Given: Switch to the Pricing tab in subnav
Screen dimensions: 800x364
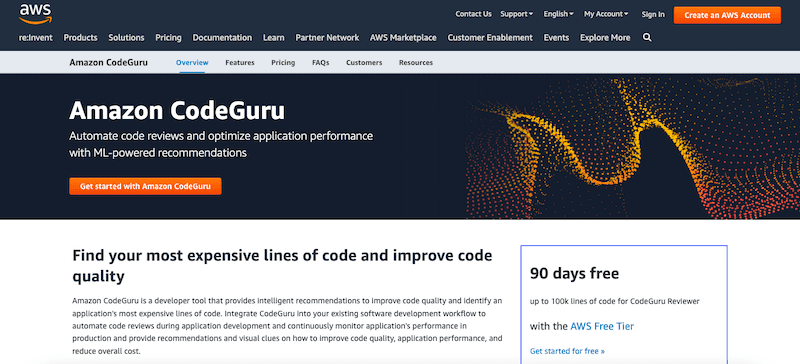Looking at the screenshot, I should coord(283,62).
